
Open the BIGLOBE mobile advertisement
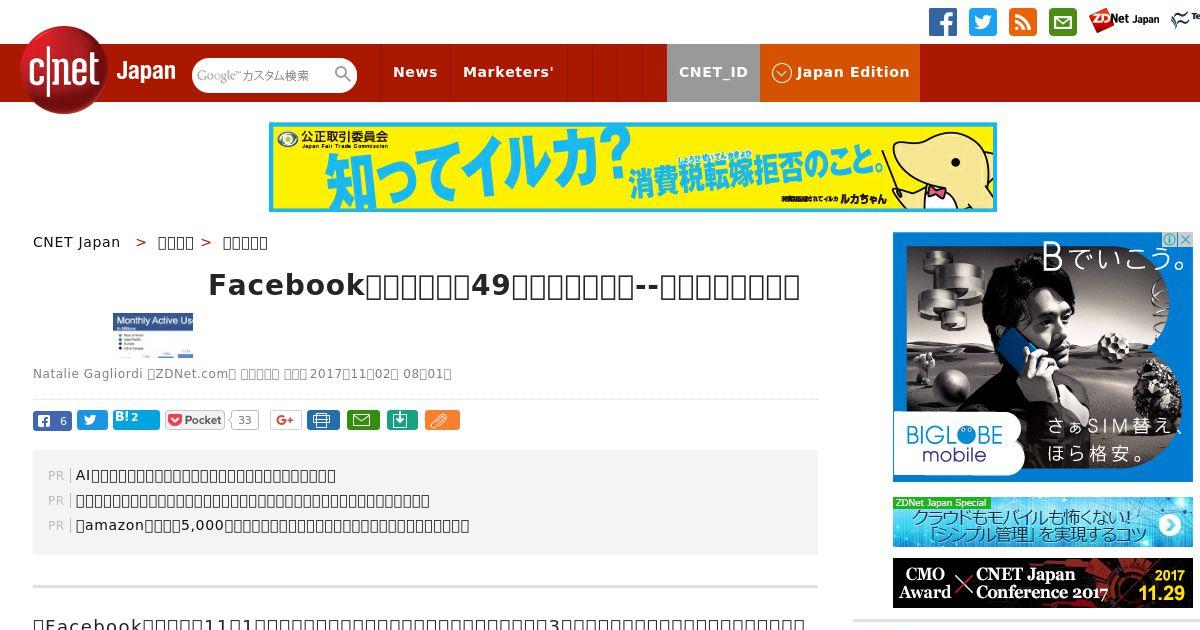coord(1043,357)
